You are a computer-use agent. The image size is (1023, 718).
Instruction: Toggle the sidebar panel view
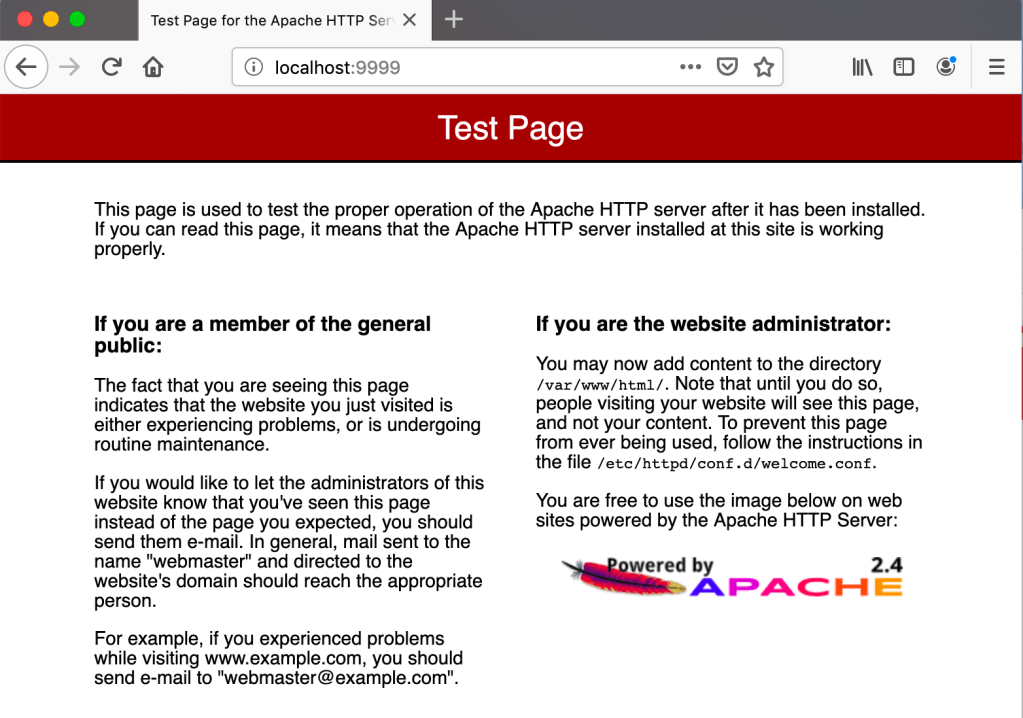click(x=904, y=67)
